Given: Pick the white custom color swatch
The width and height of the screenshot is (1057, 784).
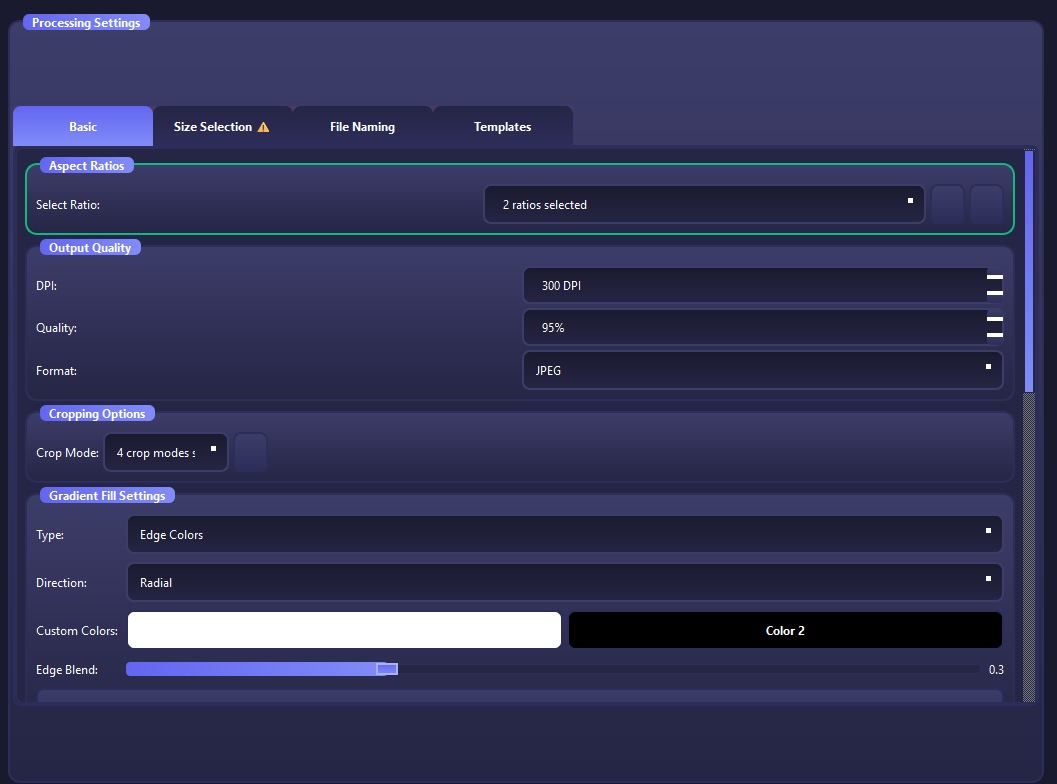Looking at the screenshot, I should 344,630.
